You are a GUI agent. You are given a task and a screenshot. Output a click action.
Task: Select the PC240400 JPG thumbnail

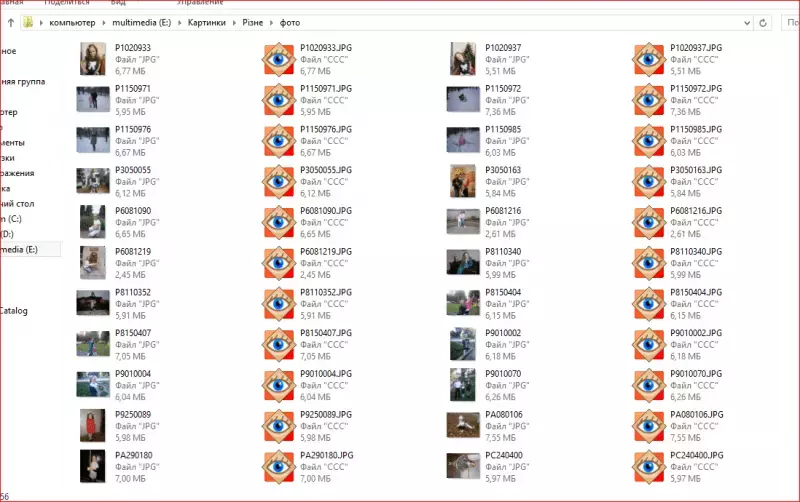point(463,466)
